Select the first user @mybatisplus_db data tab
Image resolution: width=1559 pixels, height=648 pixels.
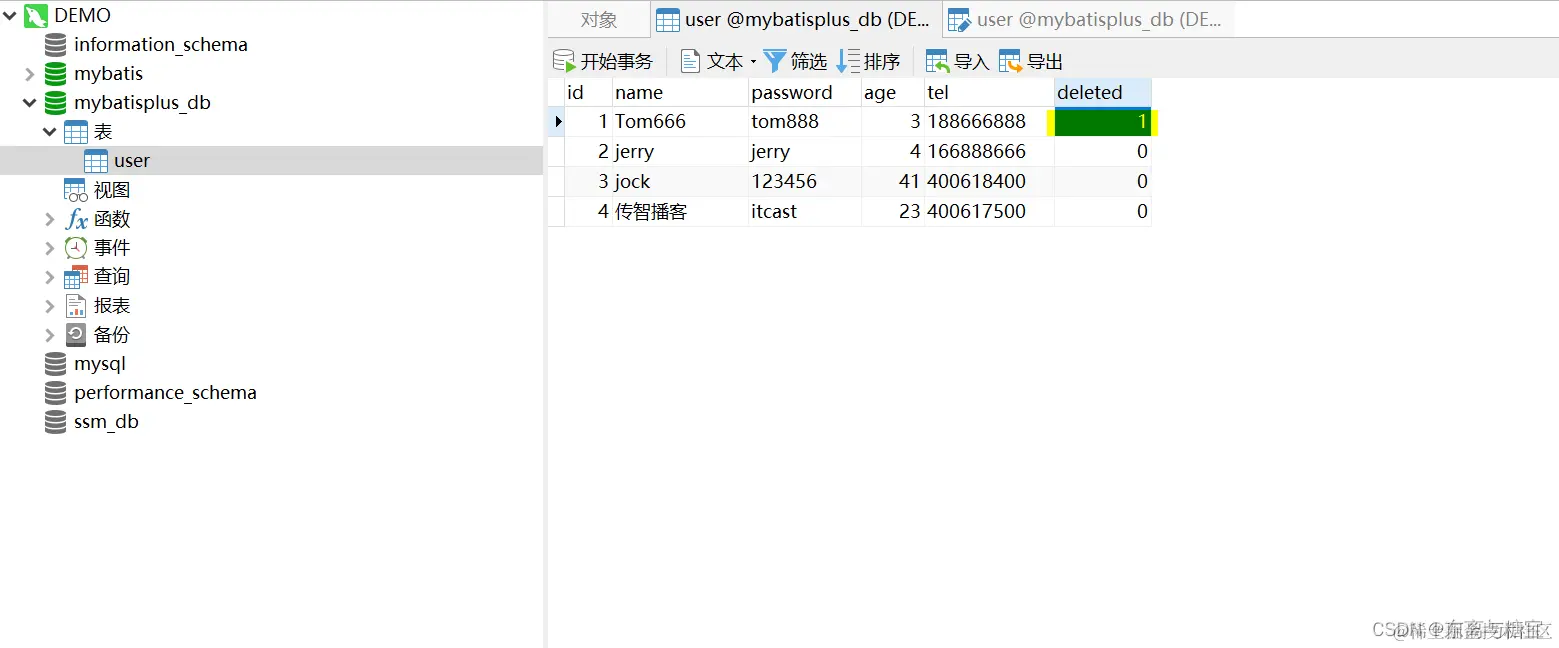point(796,20)
